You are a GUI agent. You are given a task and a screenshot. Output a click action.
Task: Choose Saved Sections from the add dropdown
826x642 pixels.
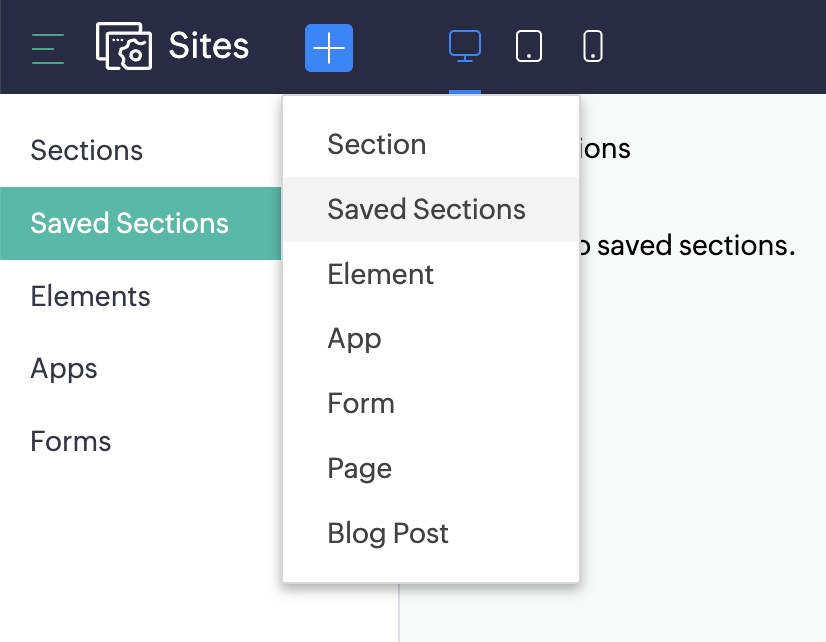[427, 210]
